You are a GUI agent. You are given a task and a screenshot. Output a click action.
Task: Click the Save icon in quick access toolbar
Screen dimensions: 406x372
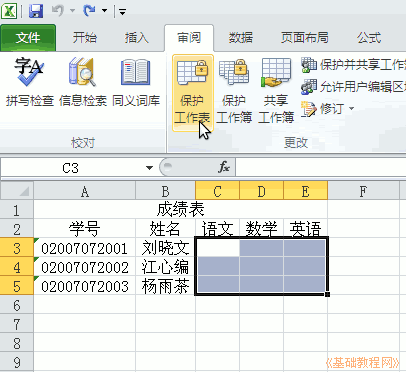point(36,11)
